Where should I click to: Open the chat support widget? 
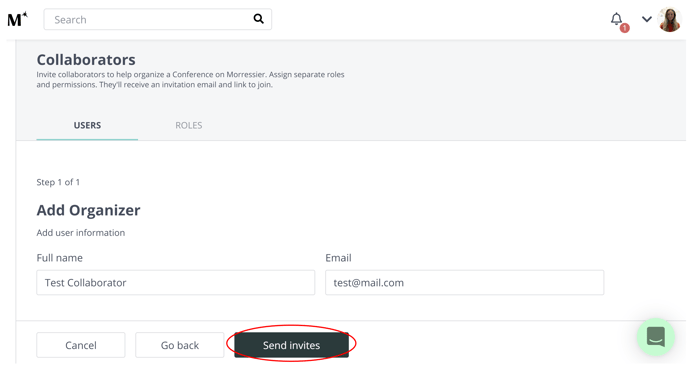coord(656,337)
